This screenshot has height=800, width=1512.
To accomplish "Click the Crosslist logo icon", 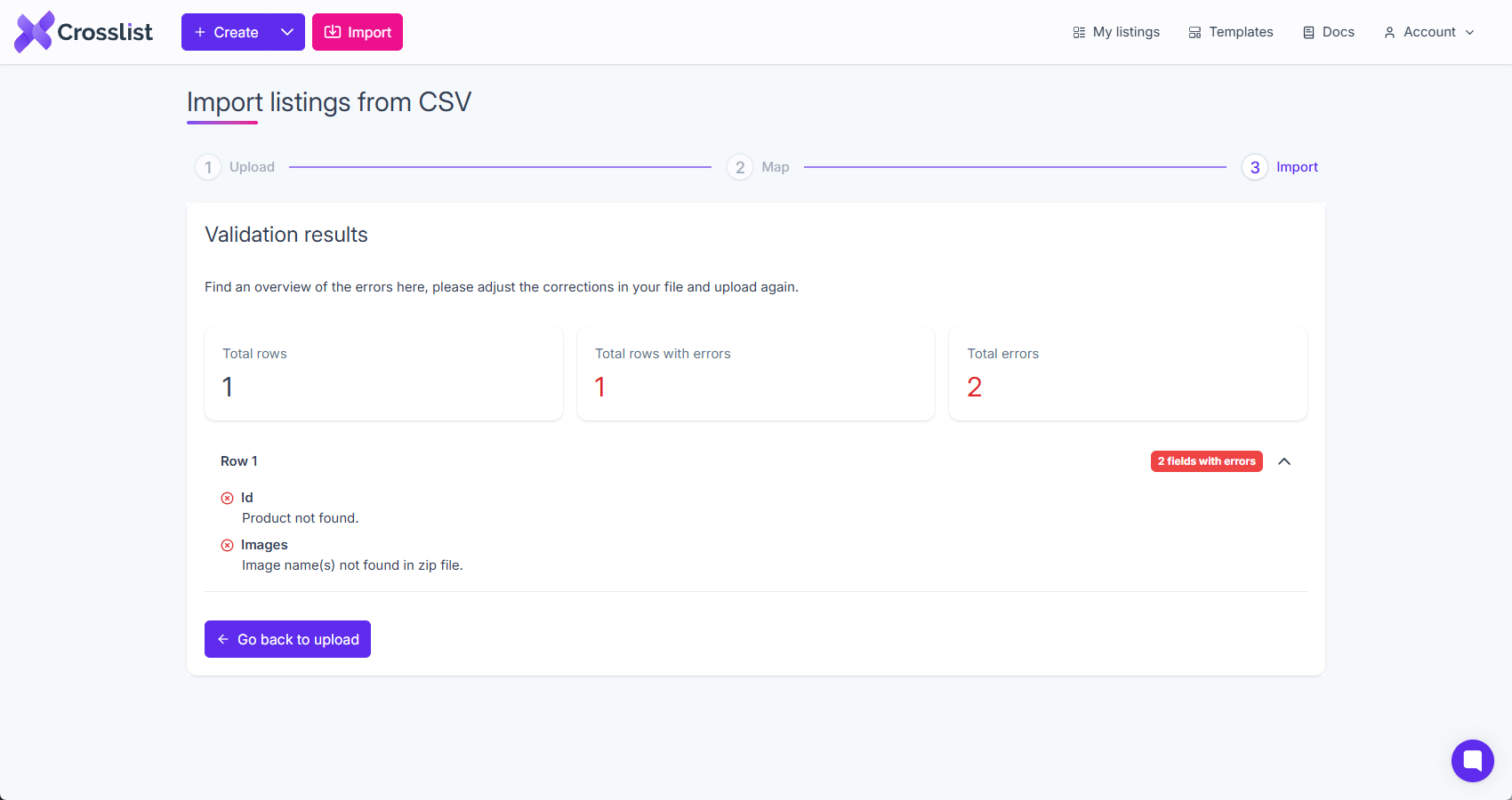I will click(33, 31).
